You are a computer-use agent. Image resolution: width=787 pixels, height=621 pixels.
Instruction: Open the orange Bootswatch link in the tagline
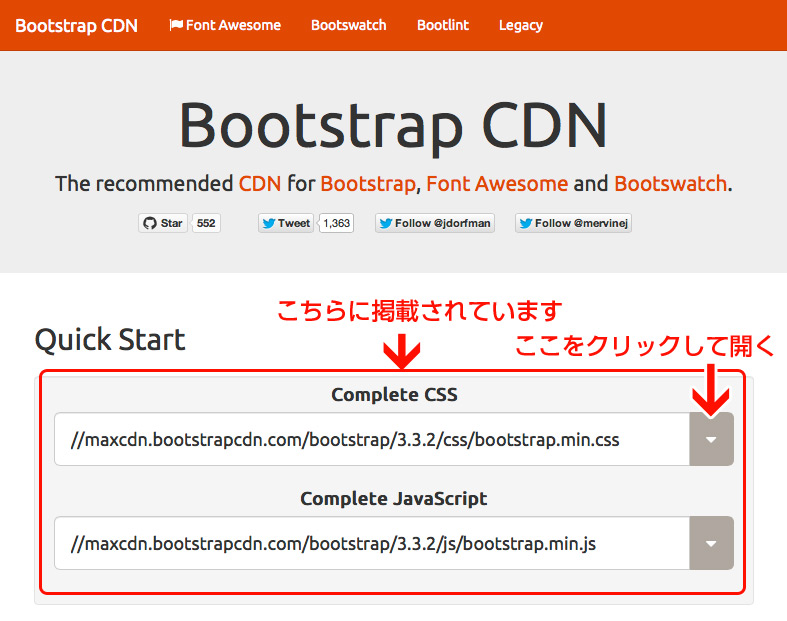click(670, 184)
